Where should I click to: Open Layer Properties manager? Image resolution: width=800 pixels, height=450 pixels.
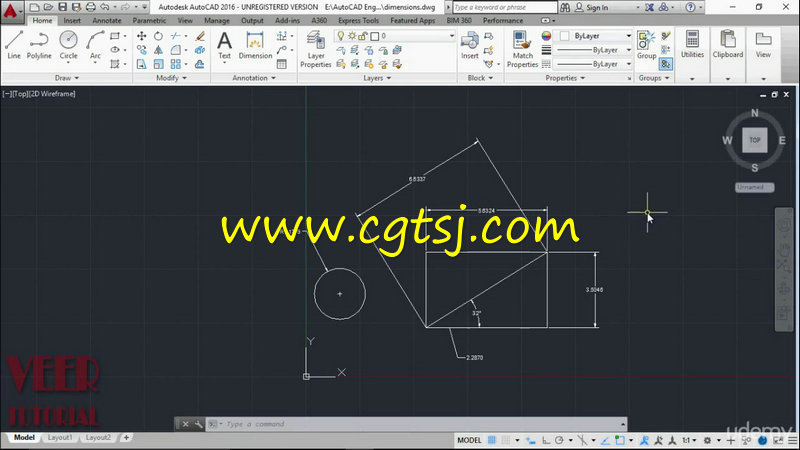[x=316, y=49]
